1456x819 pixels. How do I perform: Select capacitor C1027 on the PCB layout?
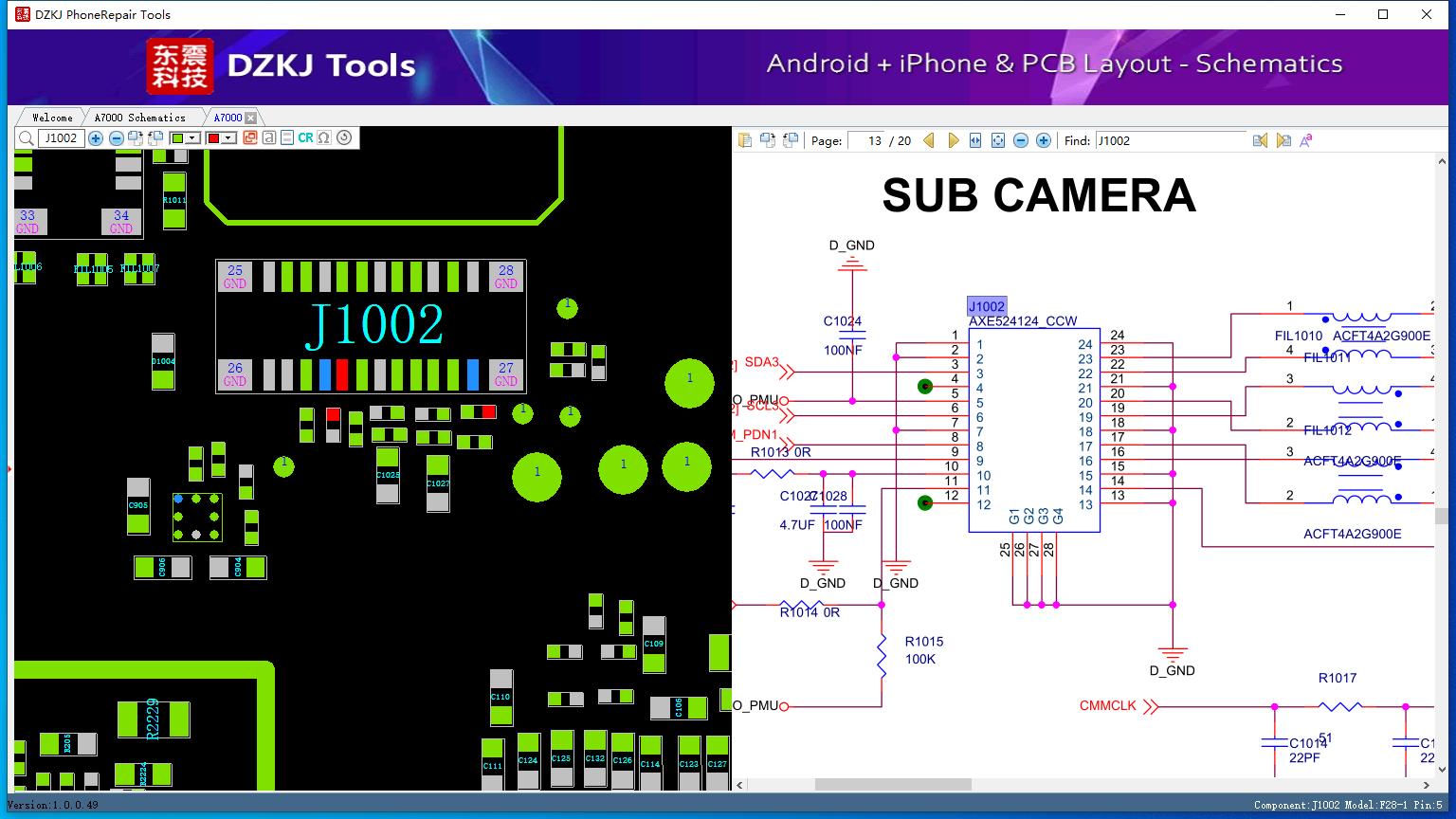point(438,483)
